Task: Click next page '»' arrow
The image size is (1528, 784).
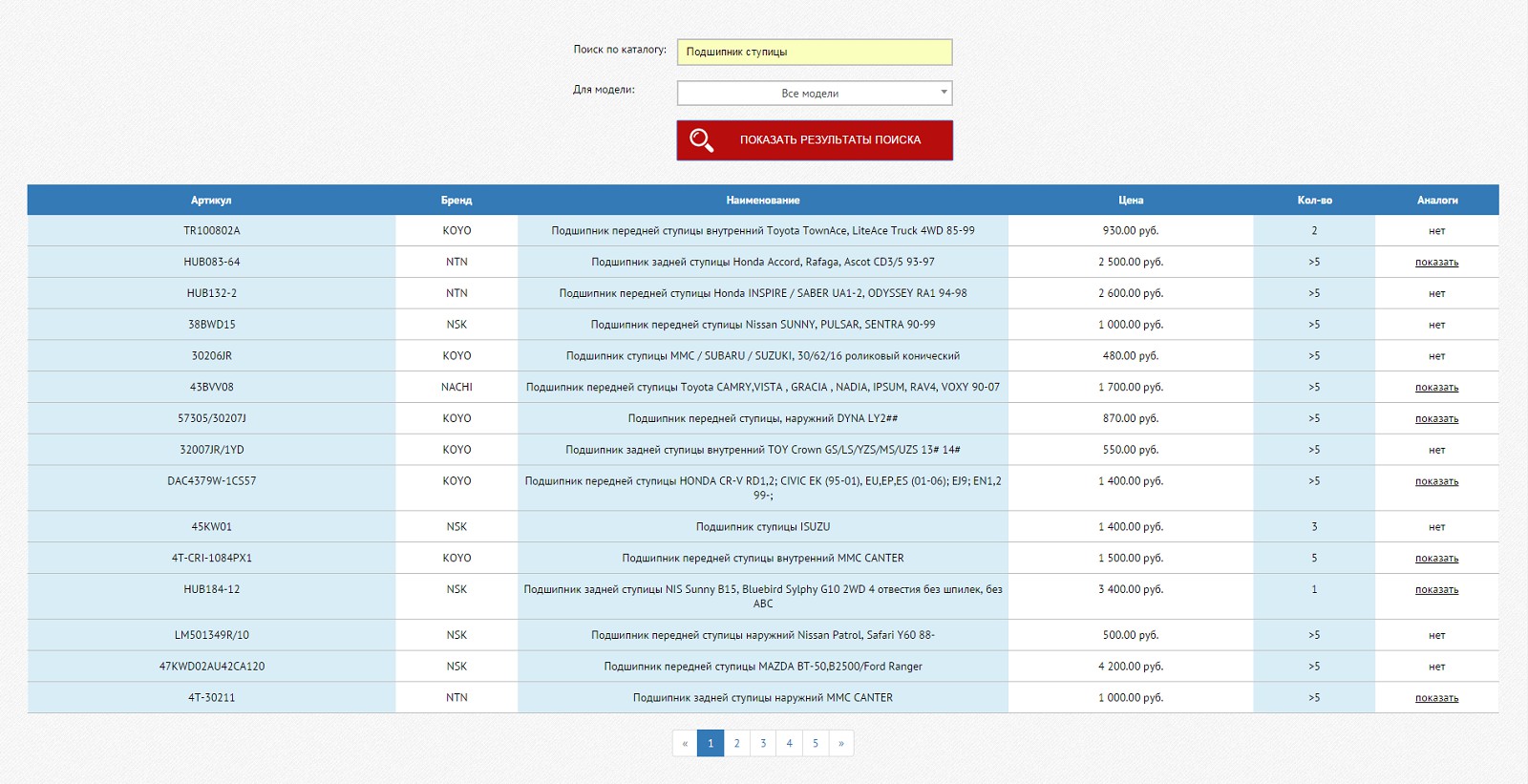Action: tap(841, 743)
